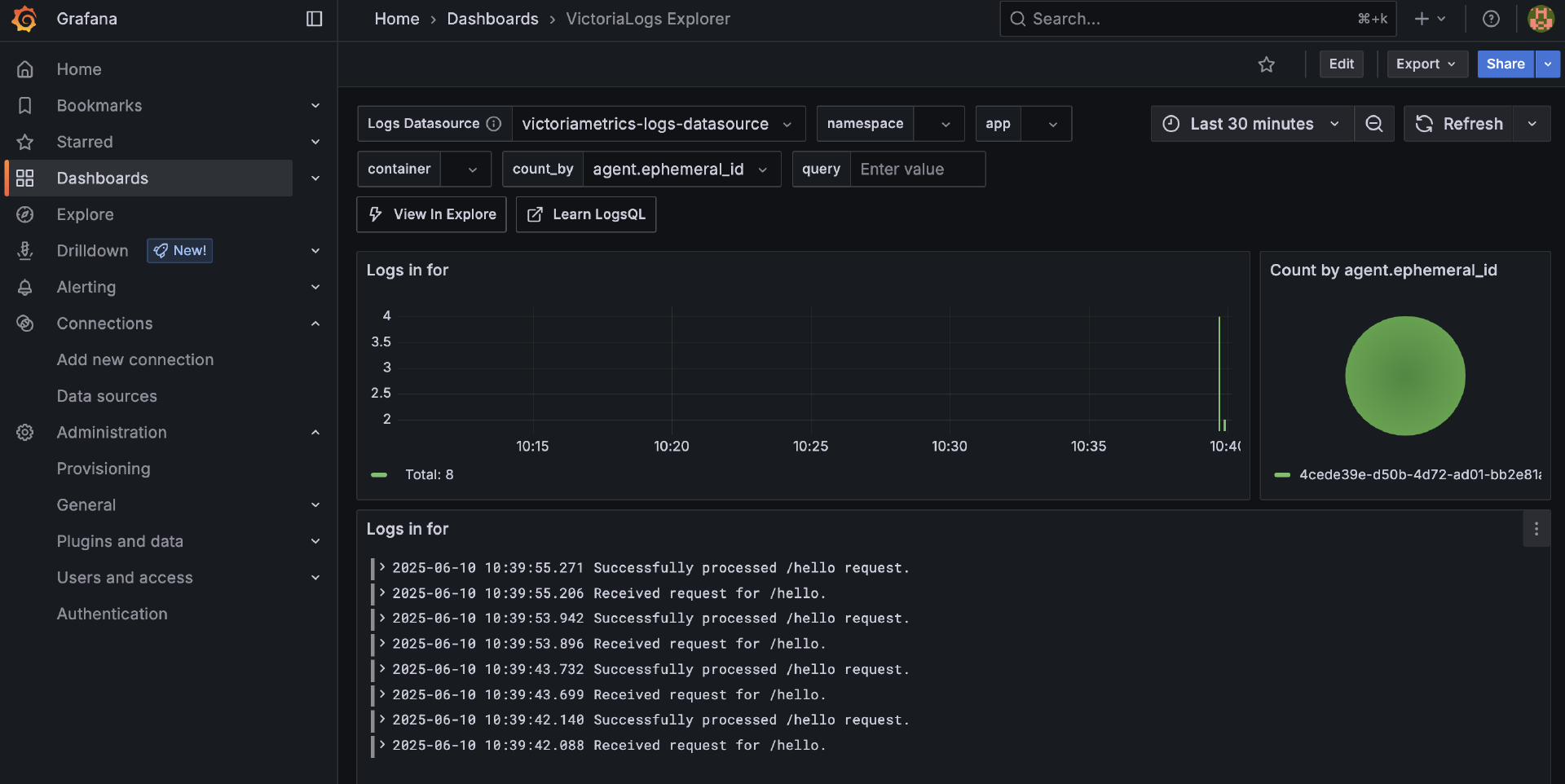Click the zoom out time range icon
Image resolution: width=1565 pixels, height=784 pixels.
pyautogui.click(x=1374, y=124)
